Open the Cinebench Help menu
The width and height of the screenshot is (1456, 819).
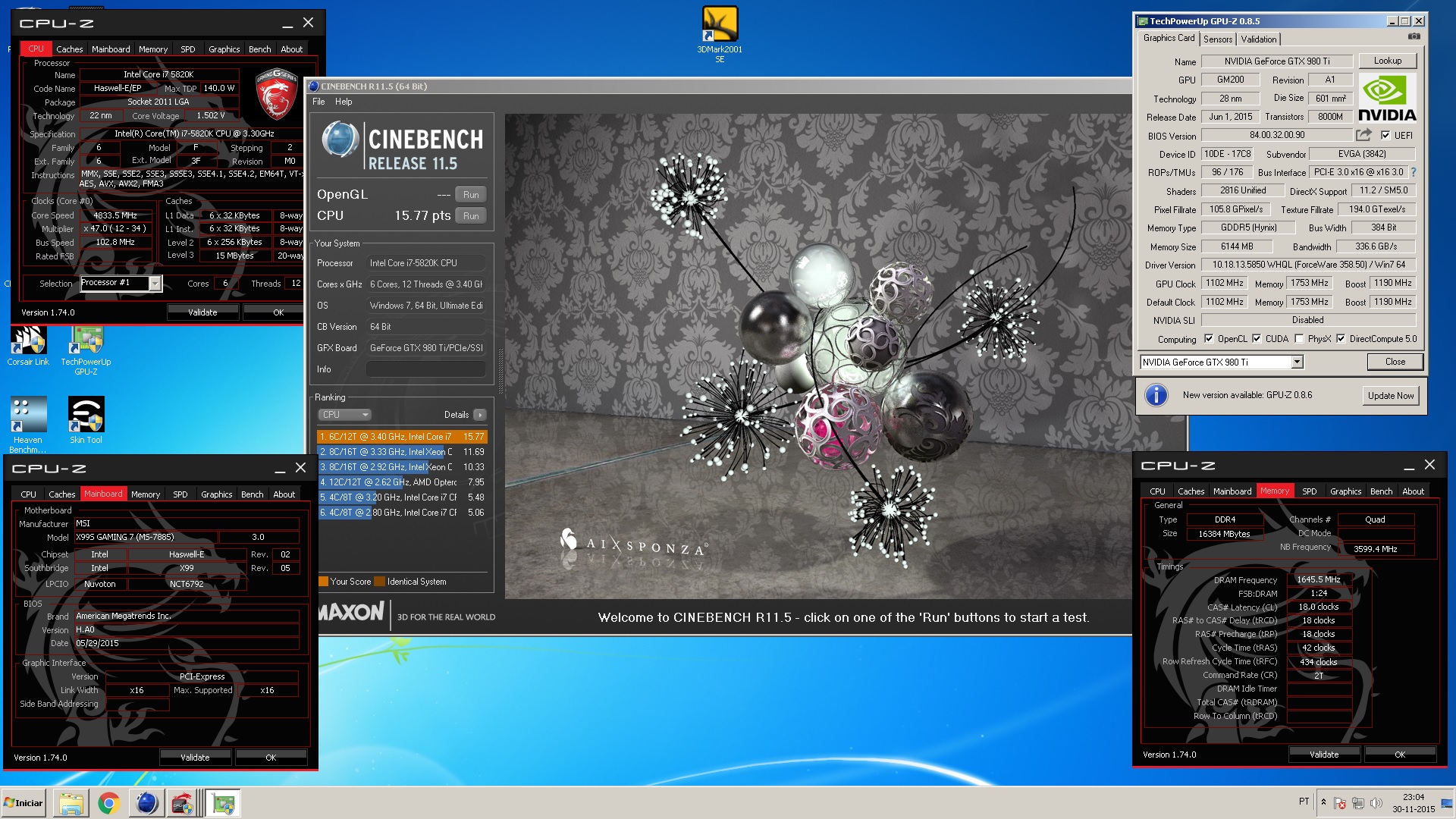point(344,102)
